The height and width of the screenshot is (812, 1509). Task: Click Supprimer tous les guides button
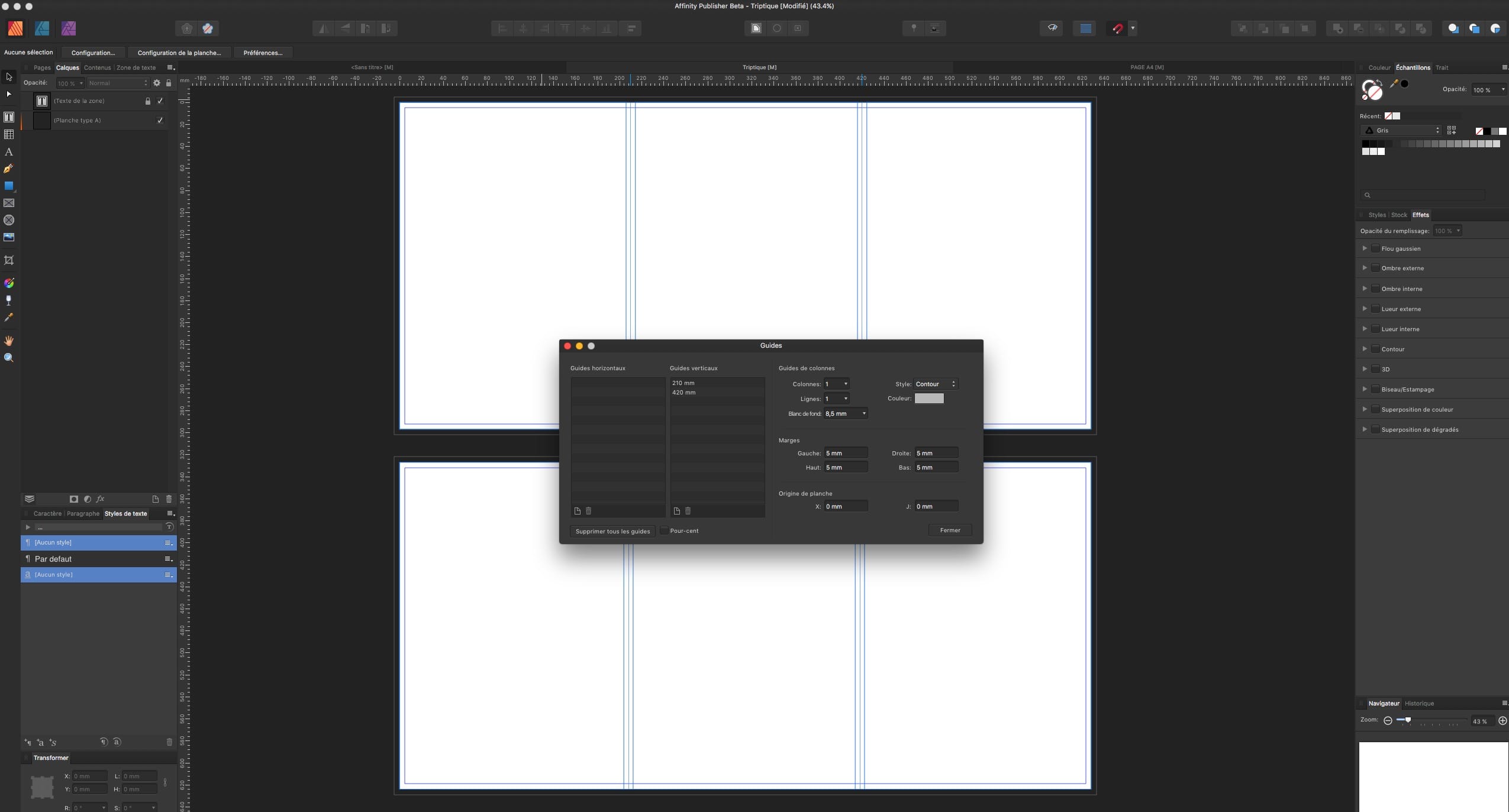pos(612,531)
